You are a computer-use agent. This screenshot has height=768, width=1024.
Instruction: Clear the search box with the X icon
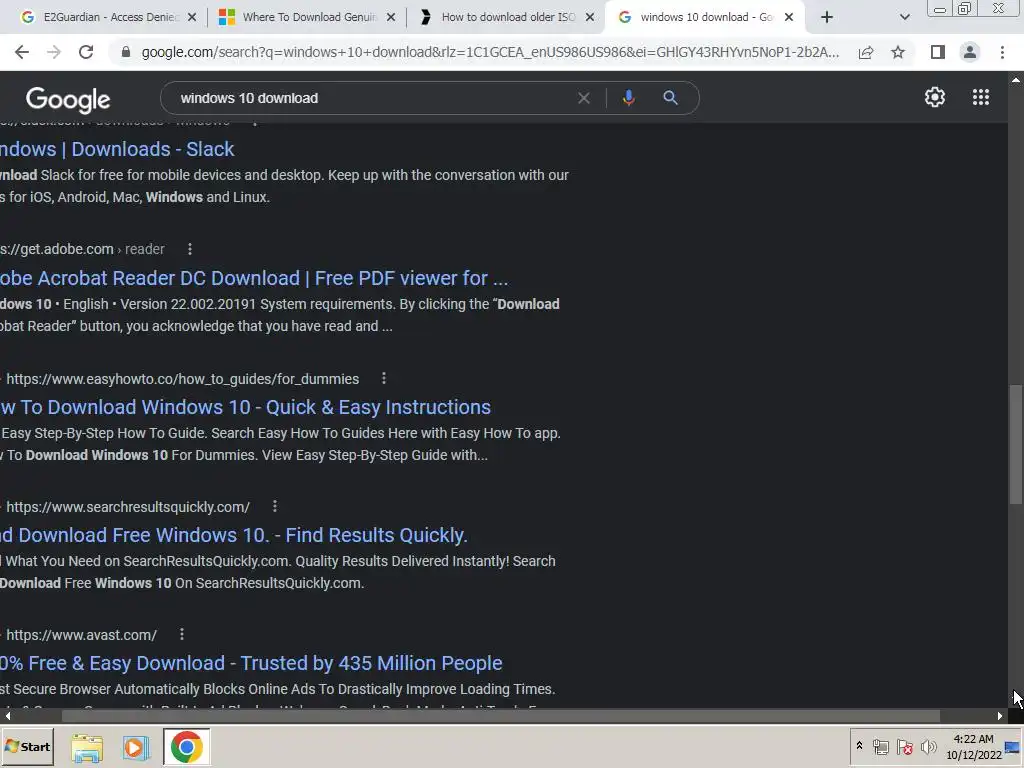584,98
